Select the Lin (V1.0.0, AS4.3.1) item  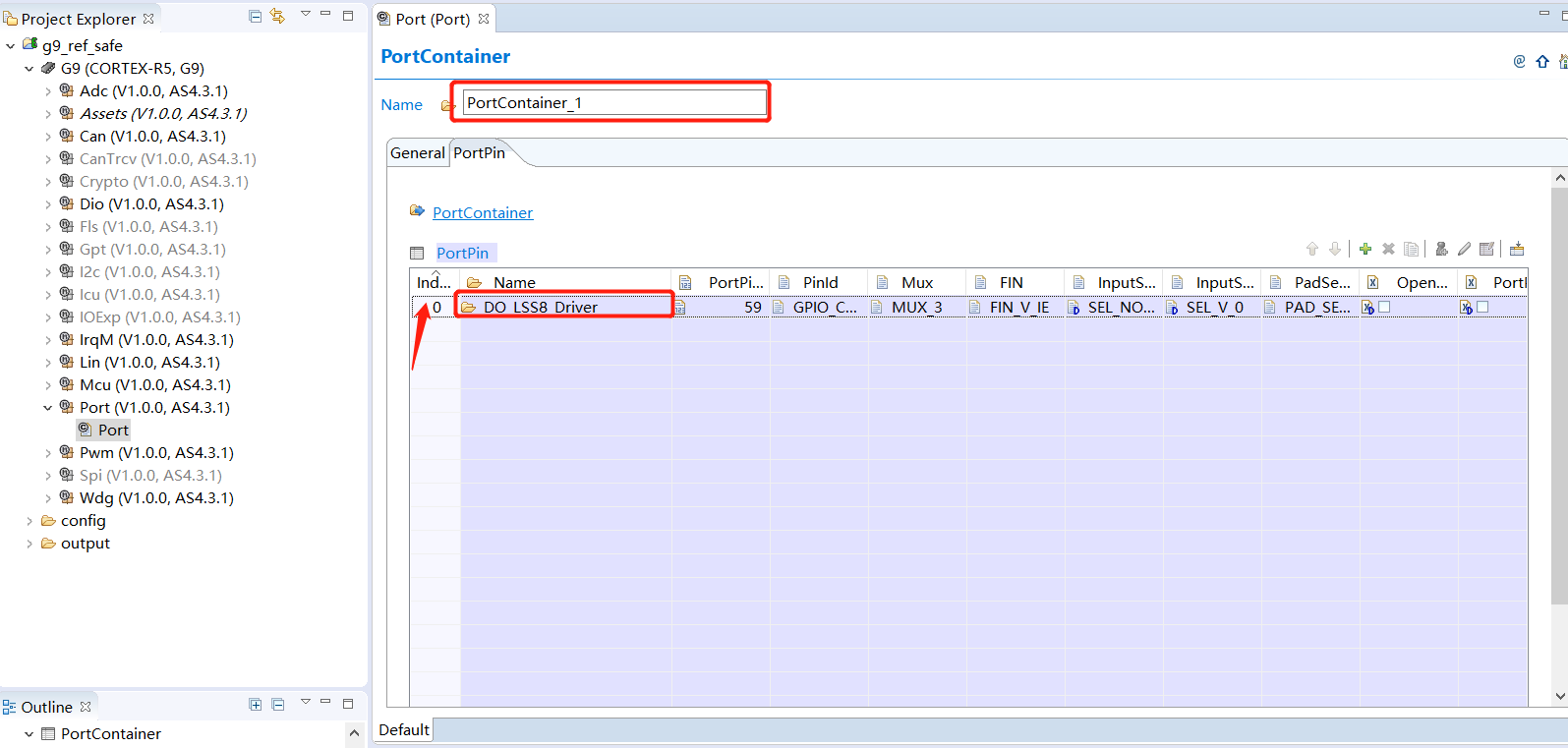pyautogui.click(x=149, y=362)
